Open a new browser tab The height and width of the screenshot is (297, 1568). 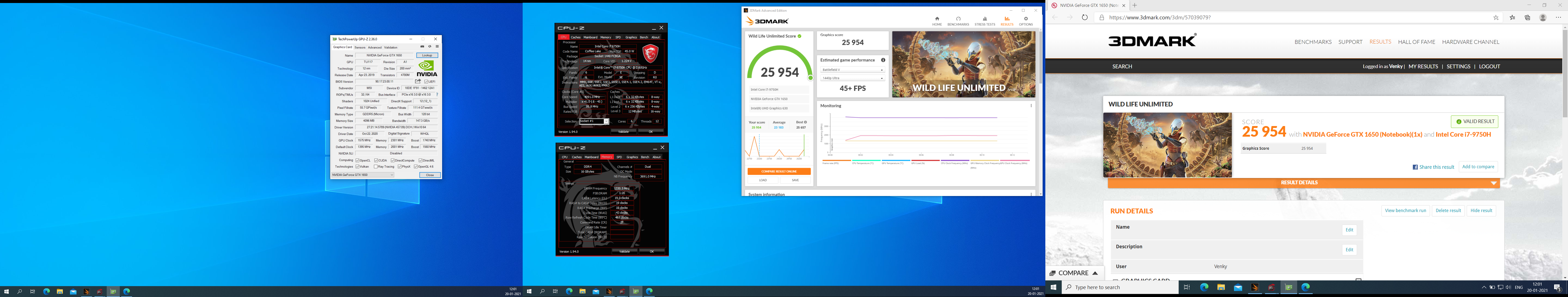(1134, 5)
